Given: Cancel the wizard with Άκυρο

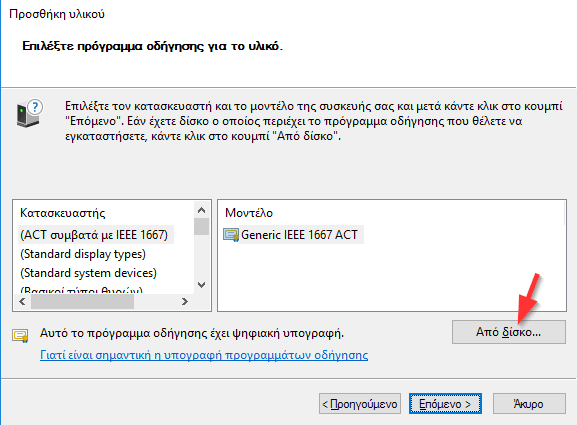Looking at the screenshot, I should (x=529, y=404).
